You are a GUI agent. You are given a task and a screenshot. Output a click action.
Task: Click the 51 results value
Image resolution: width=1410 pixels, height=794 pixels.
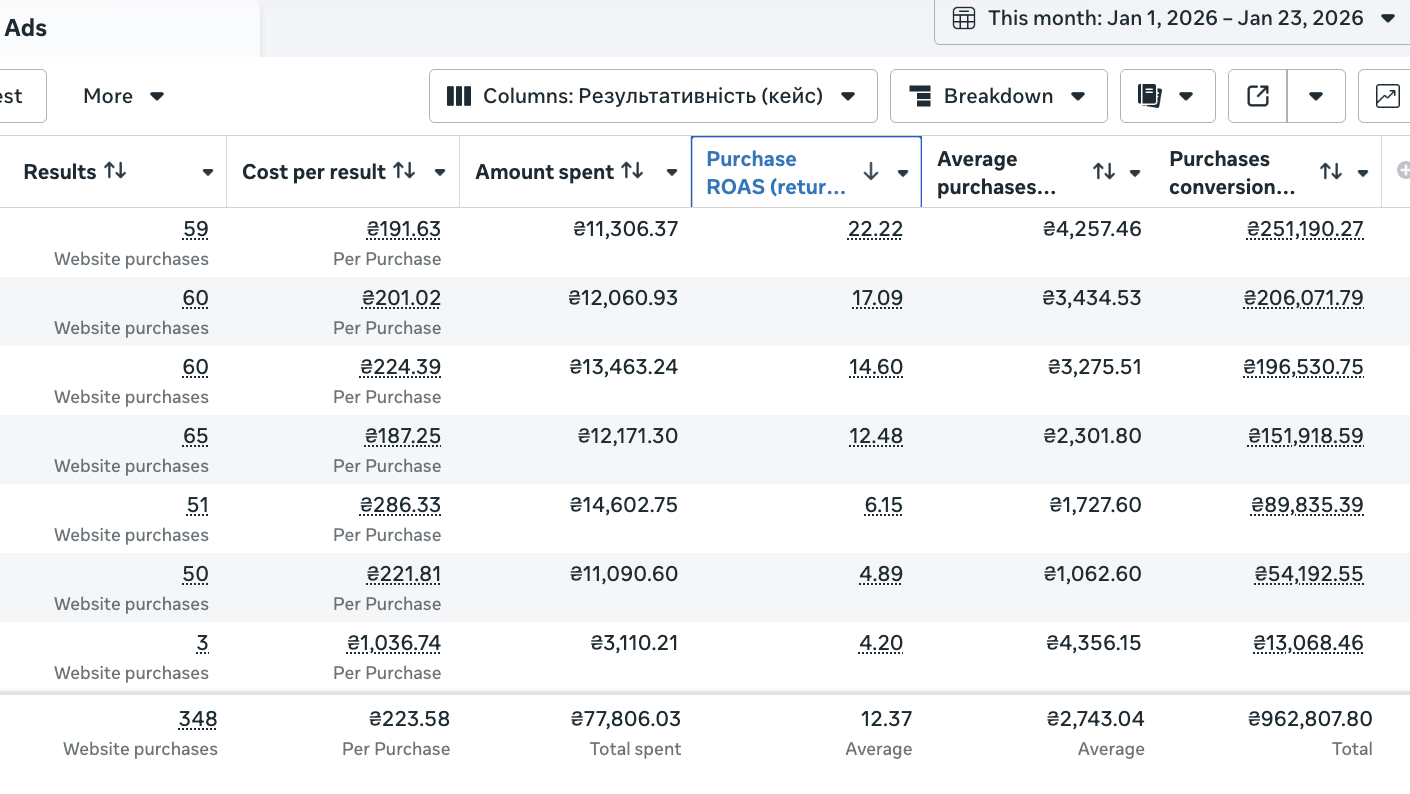(198, 505)
